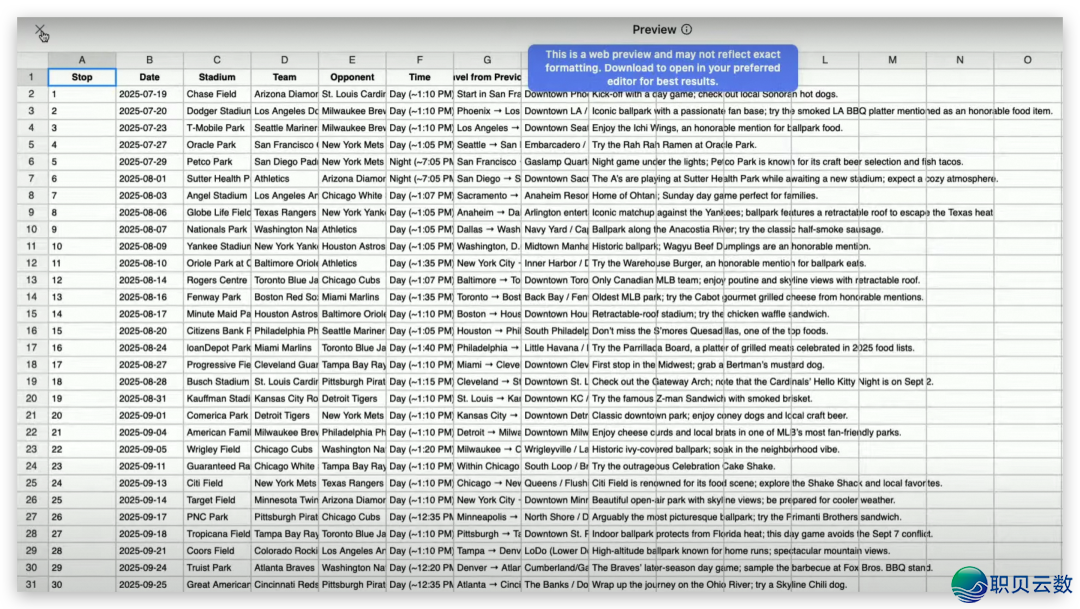Click the 'Coors Field' cell
Screen dimensions: 1080x609
[217, 550]
